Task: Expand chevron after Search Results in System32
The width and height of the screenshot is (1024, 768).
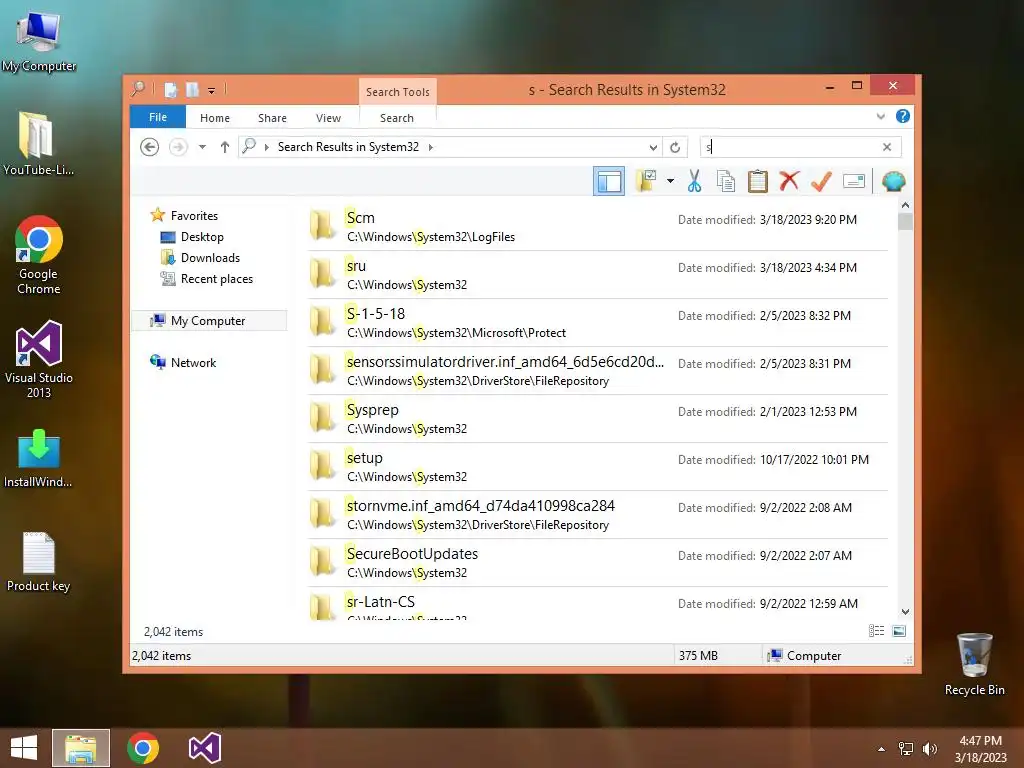Action: (430, 147)
